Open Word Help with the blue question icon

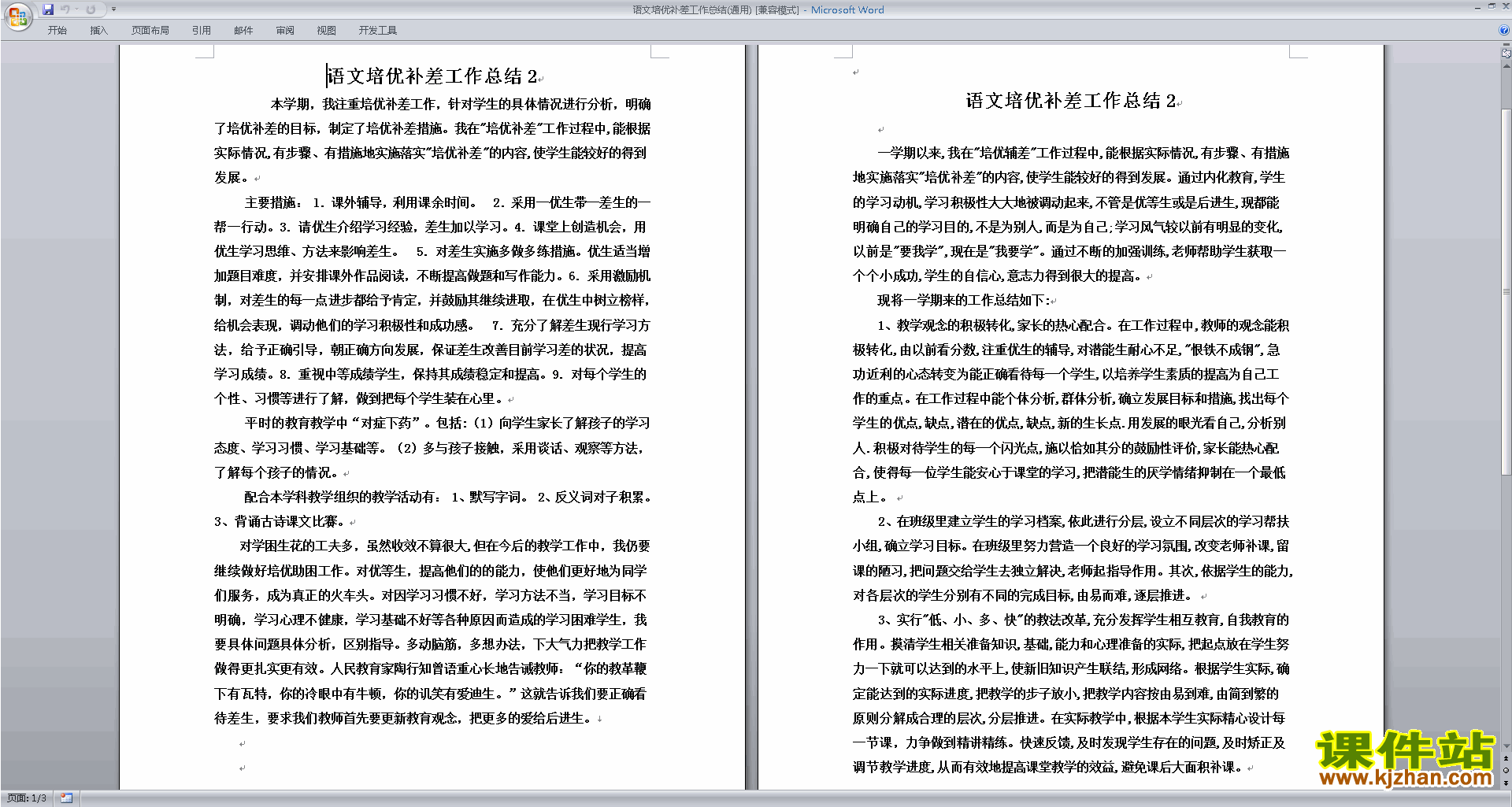(1504, 31)
